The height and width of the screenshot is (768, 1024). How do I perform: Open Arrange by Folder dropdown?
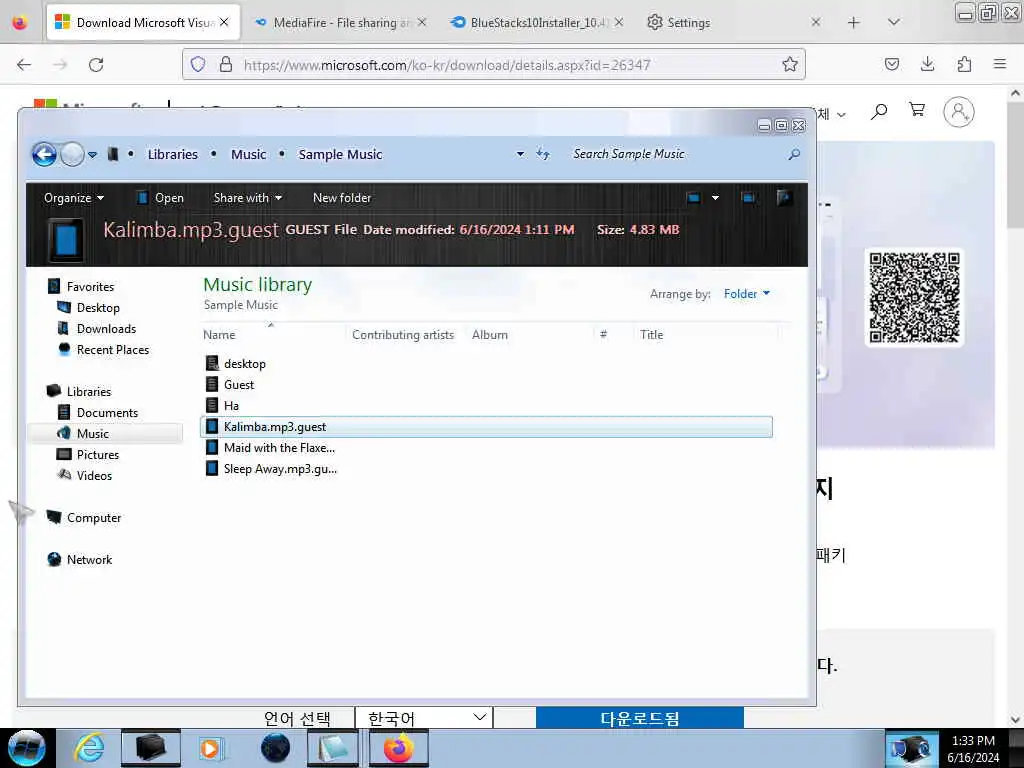[x=746, y=294]
